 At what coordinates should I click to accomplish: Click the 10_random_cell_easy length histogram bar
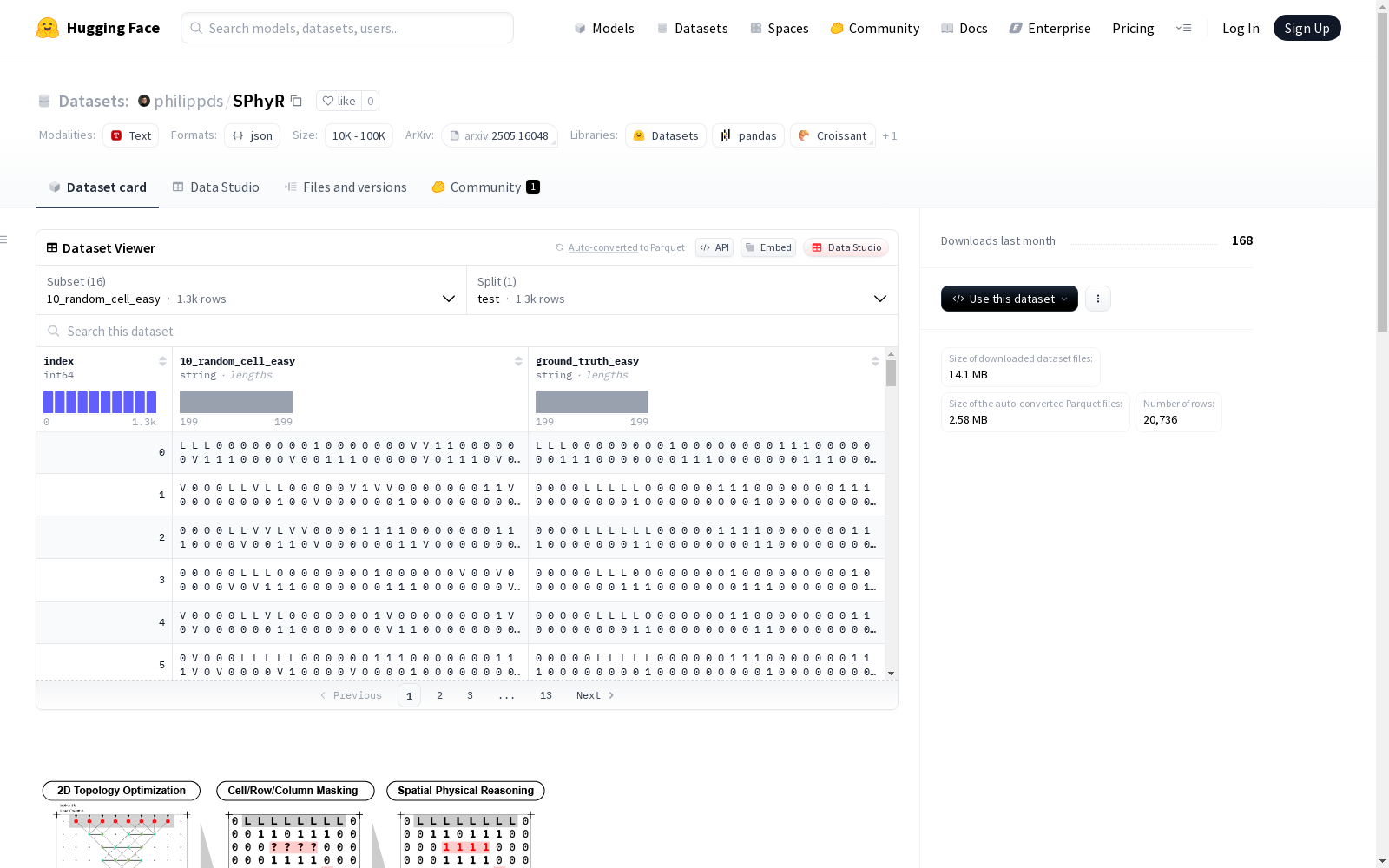coord(236,402)
